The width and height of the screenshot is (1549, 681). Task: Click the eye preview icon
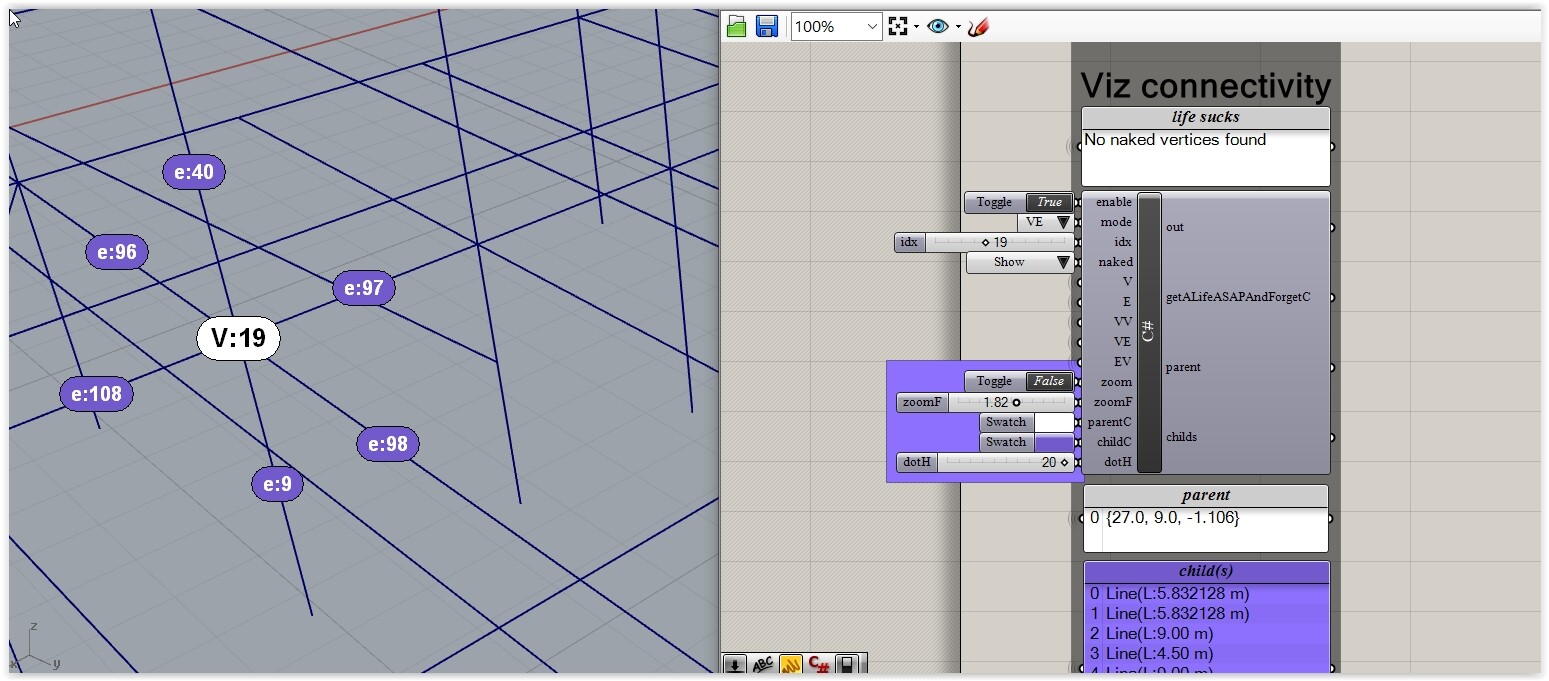(938, 27)
